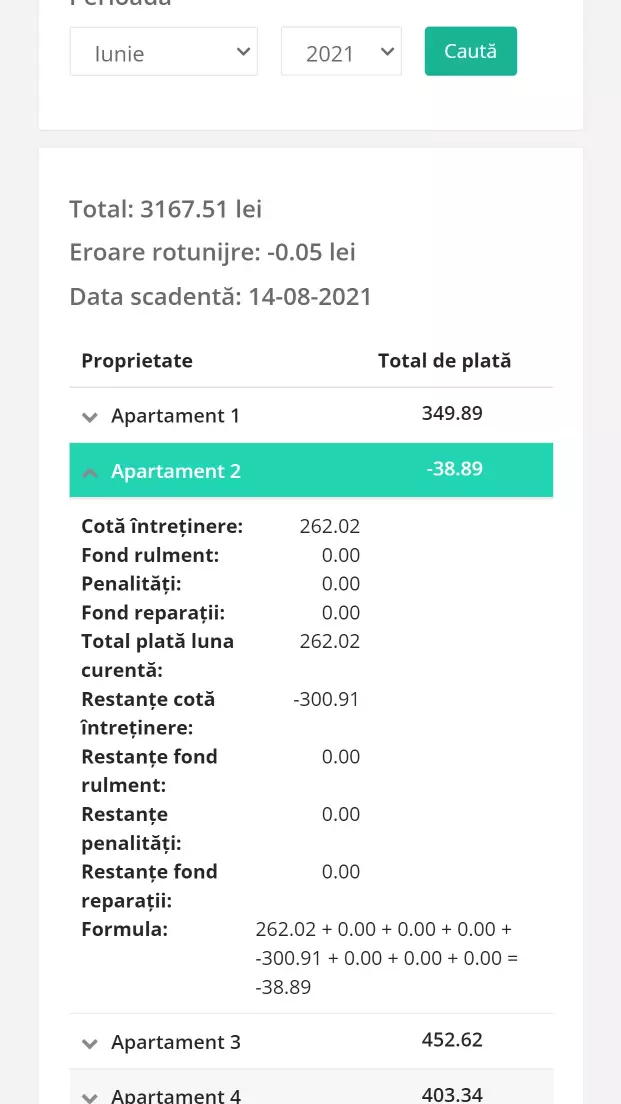The image size is (621, 1104).
Task: Expand the Apartament 4 chevron icon
Action: tap(90, 1096)
